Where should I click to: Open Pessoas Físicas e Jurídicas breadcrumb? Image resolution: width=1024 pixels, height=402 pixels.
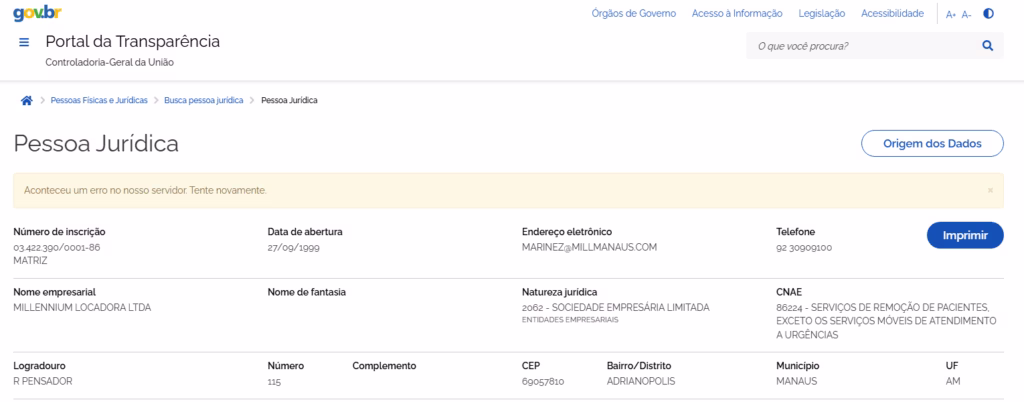click(99, 100)
